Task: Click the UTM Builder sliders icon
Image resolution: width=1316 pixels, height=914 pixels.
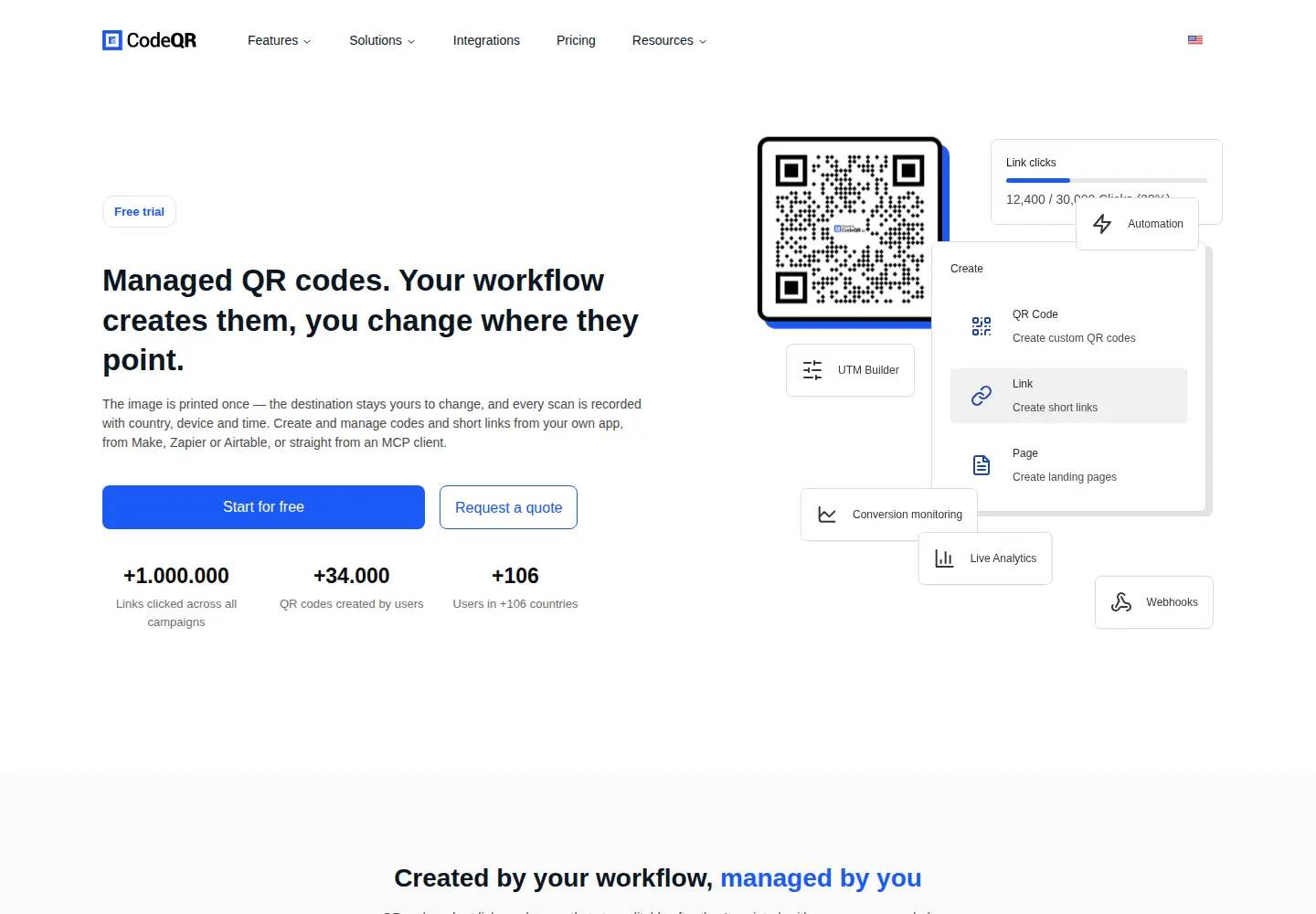Action: pyautogui.click(x=812, y=370)
